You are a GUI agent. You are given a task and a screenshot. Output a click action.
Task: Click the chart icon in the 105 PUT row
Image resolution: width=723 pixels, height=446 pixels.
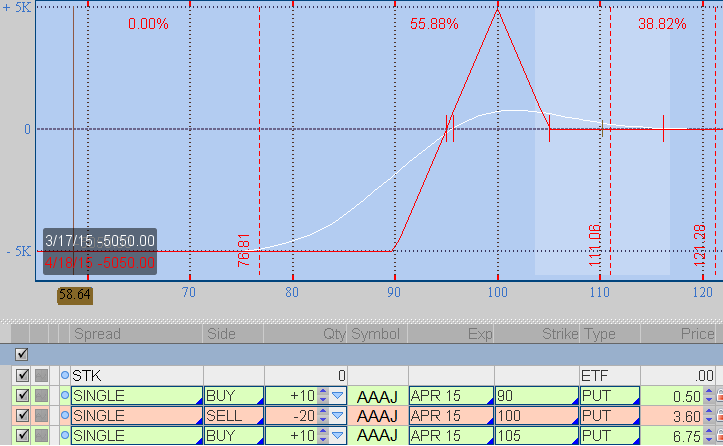click(x=41, y=435)
